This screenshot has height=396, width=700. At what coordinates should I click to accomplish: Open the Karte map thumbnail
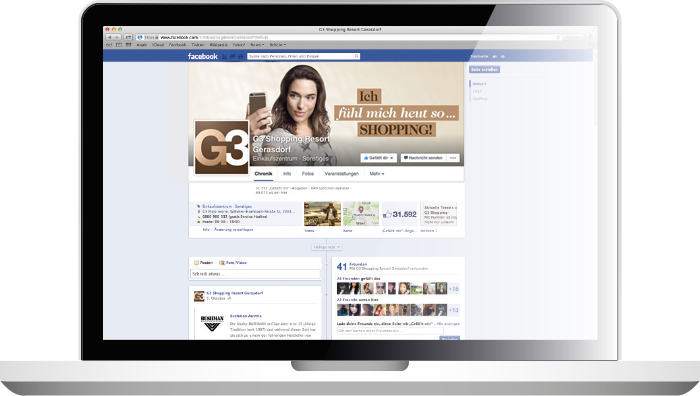tap(361, 214)
